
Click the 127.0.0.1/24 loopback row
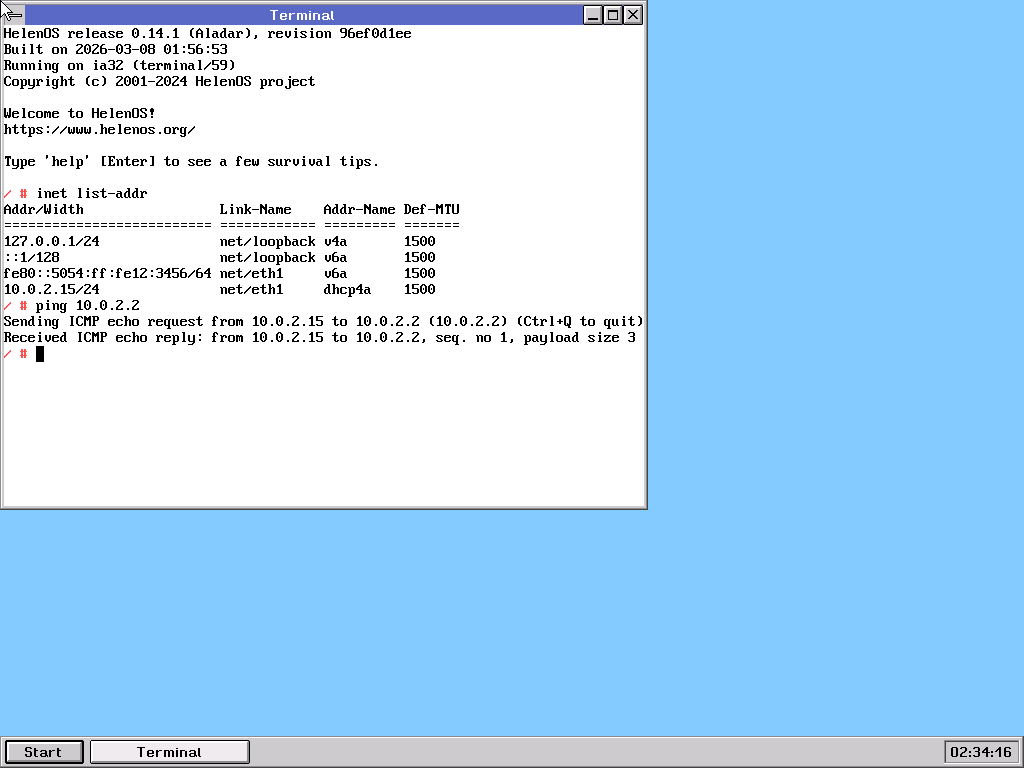tap(52, 241)
